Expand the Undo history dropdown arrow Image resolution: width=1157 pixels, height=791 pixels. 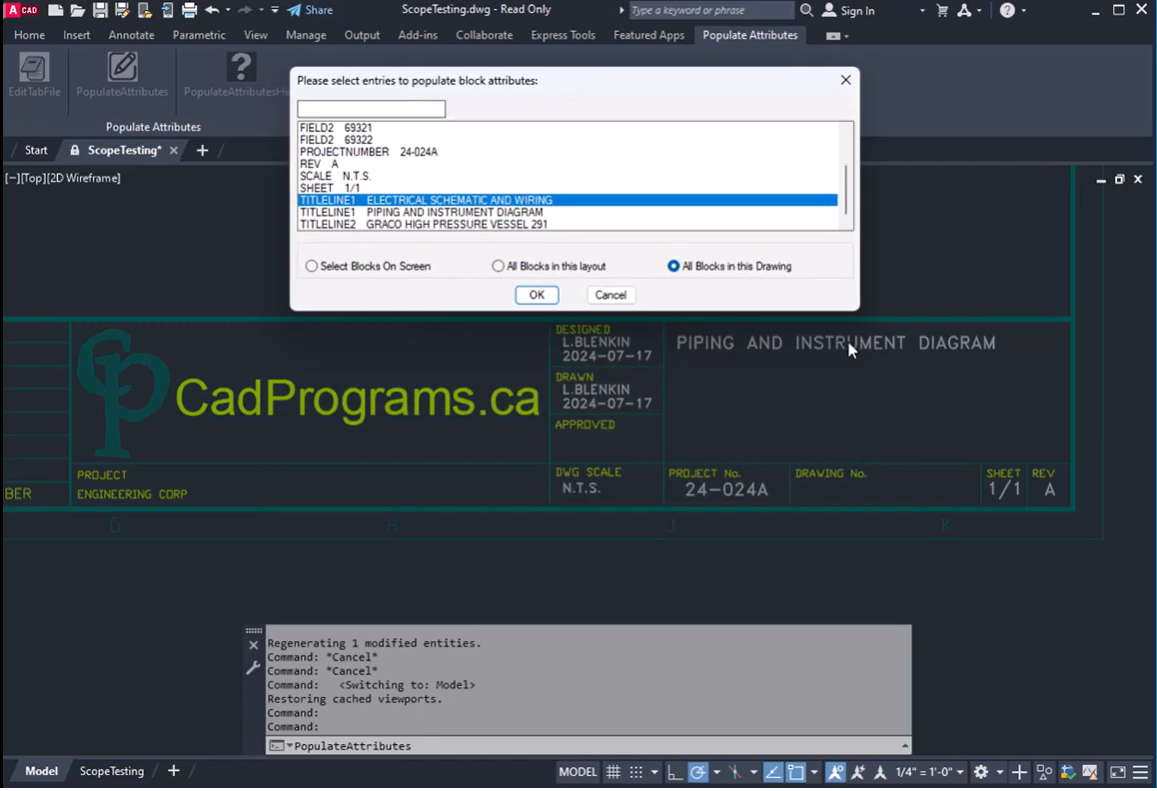click(x=227, y=10)
